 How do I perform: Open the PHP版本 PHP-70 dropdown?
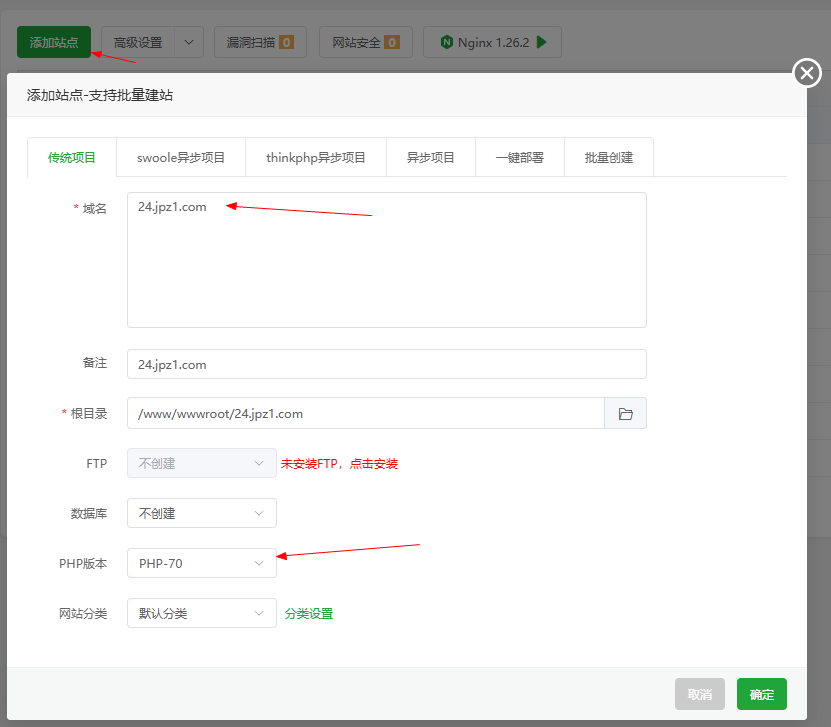click(x=202, y=563)
